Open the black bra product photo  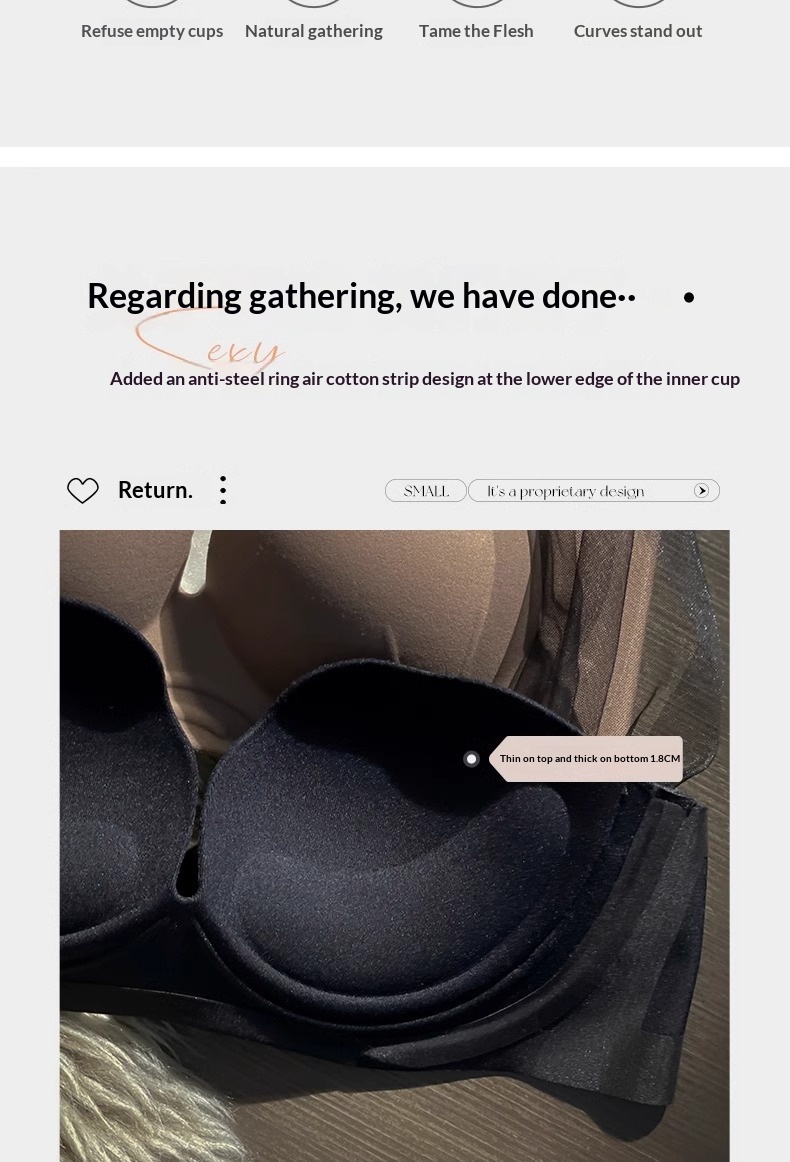point(394,846)
